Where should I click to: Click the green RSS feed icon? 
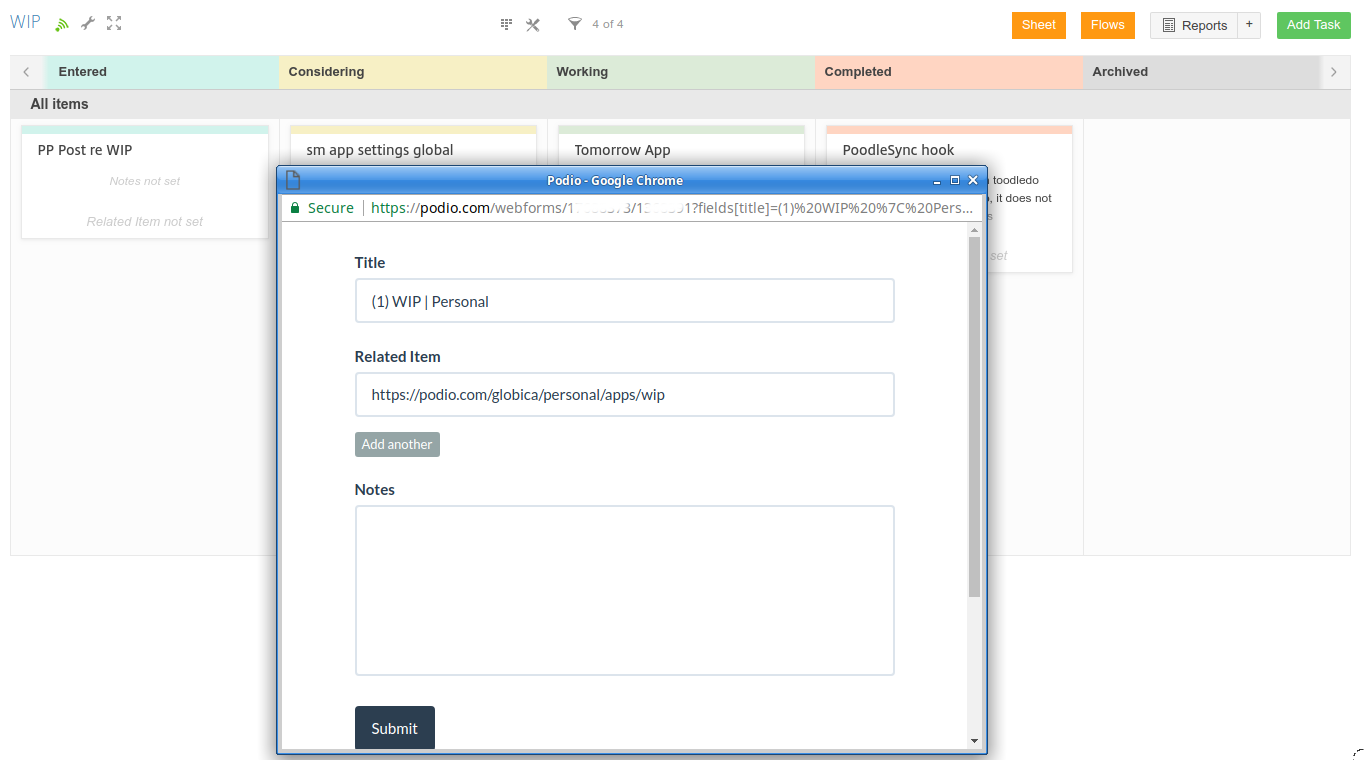[62, 24]
